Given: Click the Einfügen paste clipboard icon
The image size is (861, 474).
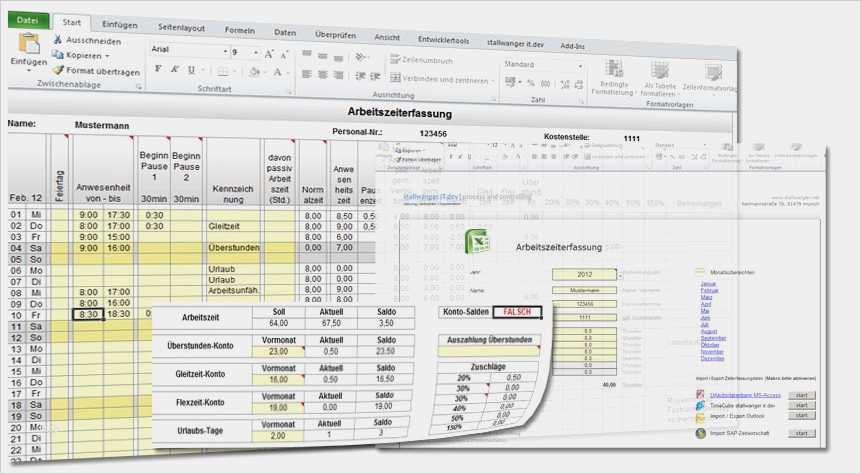Looking at the screenshot, I should (29, 44).
